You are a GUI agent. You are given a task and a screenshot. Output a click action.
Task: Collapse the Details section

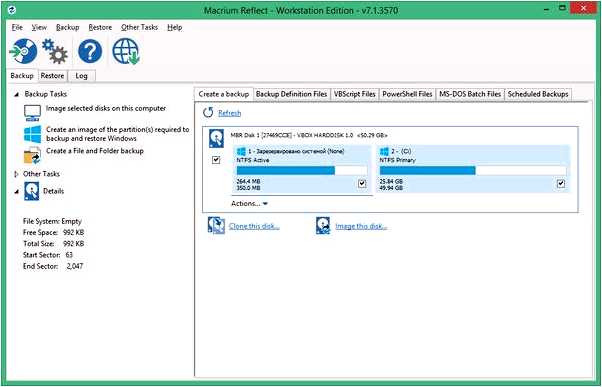[x=16, y=191]
